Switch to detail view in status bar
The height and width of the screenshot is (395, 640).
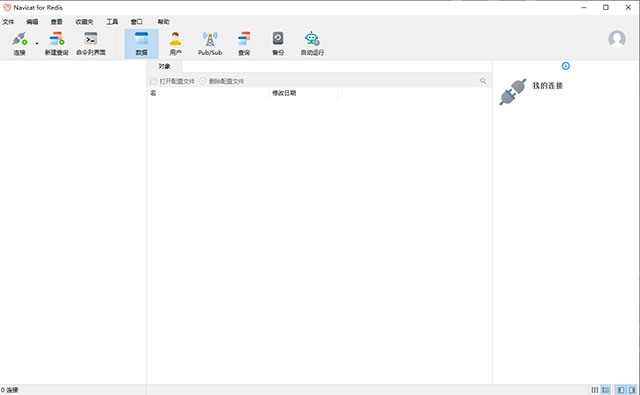tap(606, 390)
